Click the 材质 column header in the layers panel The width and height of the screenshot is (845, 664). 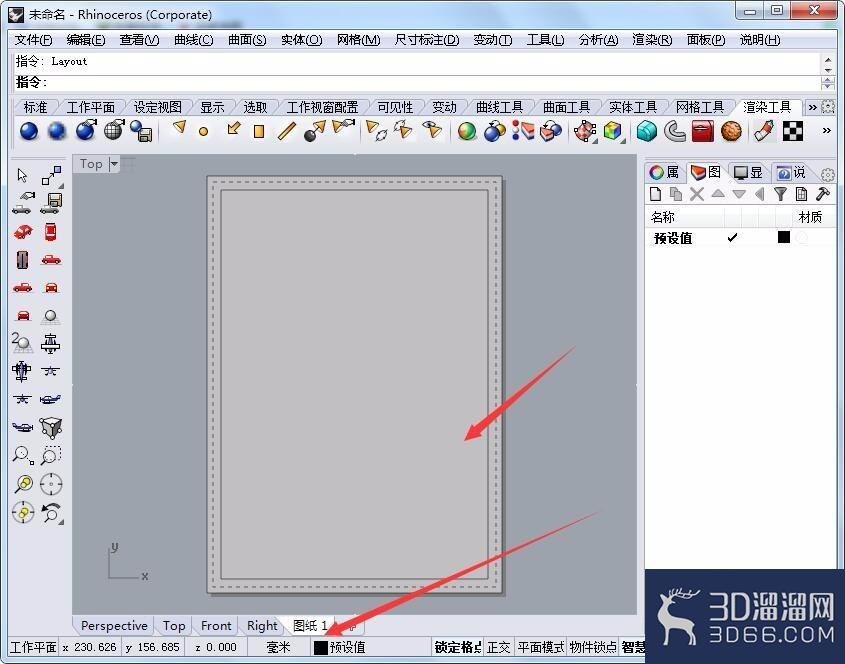tap(811, 217)
